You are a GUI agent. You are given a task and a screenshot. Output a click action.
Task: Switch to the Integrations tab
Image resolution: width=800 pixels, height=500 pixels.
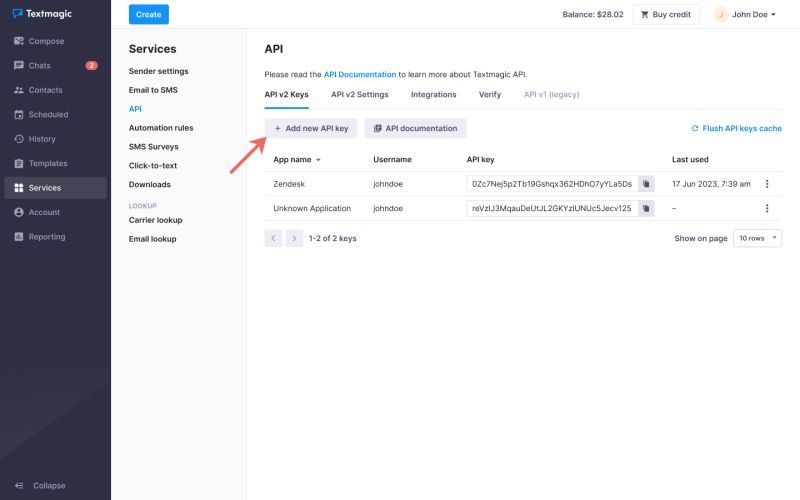coord(434,94)
